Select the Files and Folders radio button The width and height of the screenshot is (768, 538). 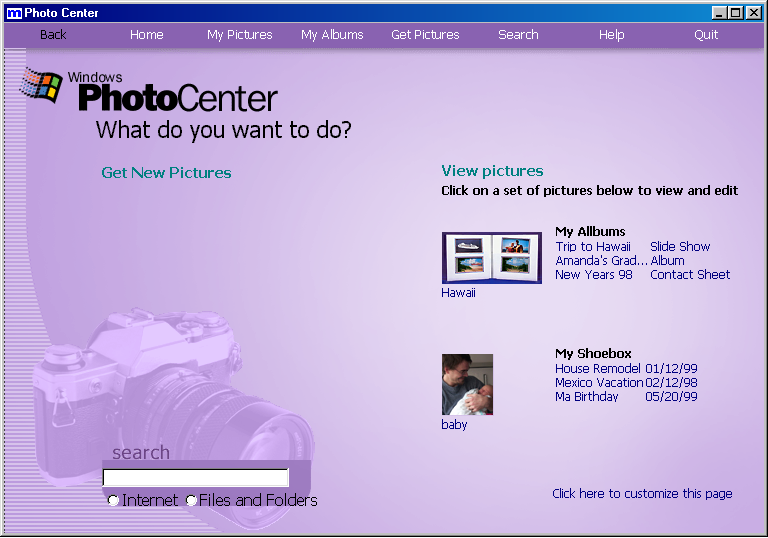191,500
